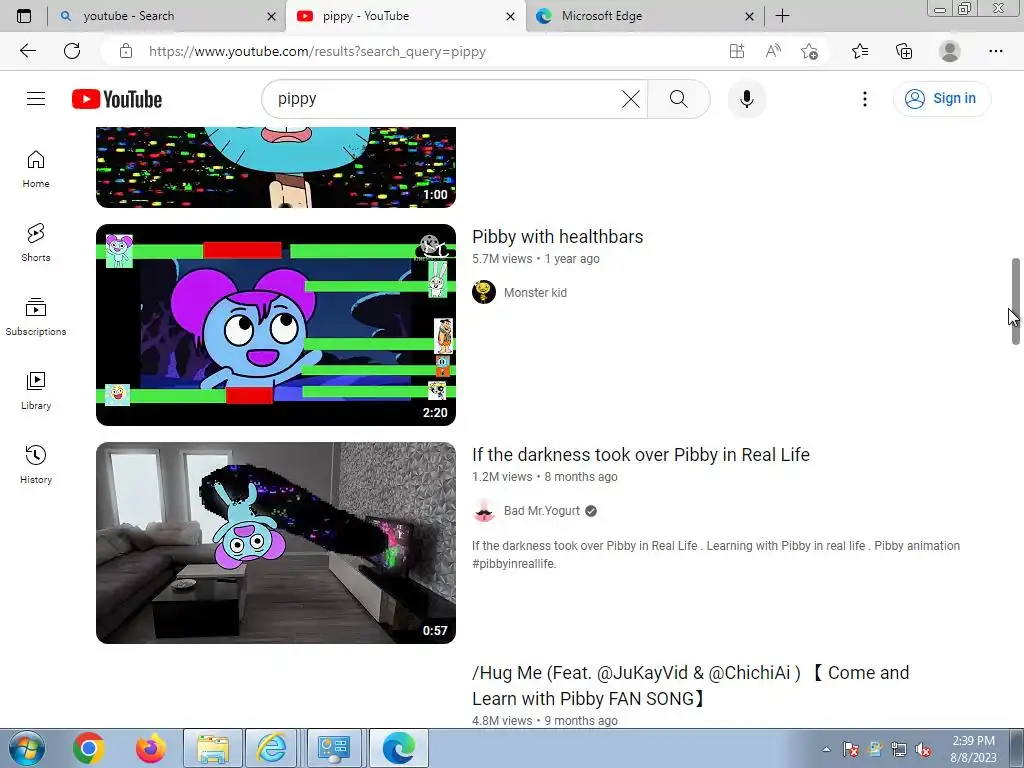Open Pibby with healthbars video thumbnail

tap(276, 325)
